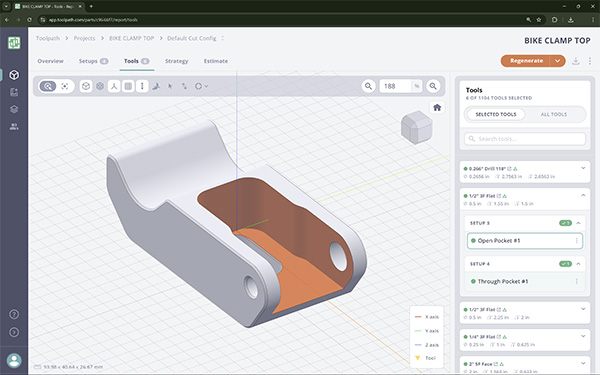Open the cut config options menu in breadcrumb
This screenshot has height=375, width=600.
click(x=222, y=38)
